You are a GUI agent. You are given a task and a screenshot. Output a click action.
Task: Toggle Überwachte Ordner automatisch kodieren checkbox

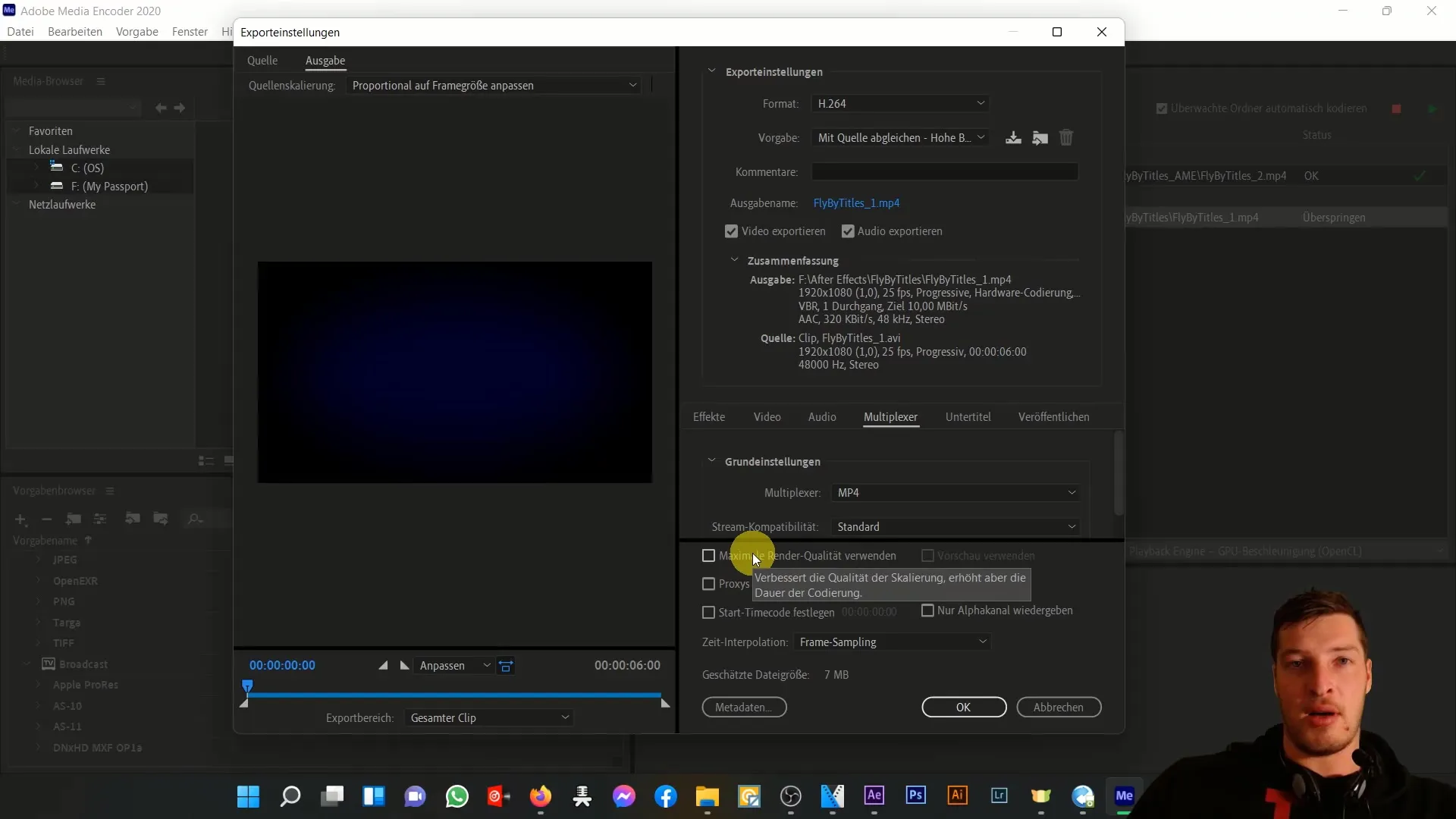[x=1162, y=108]
